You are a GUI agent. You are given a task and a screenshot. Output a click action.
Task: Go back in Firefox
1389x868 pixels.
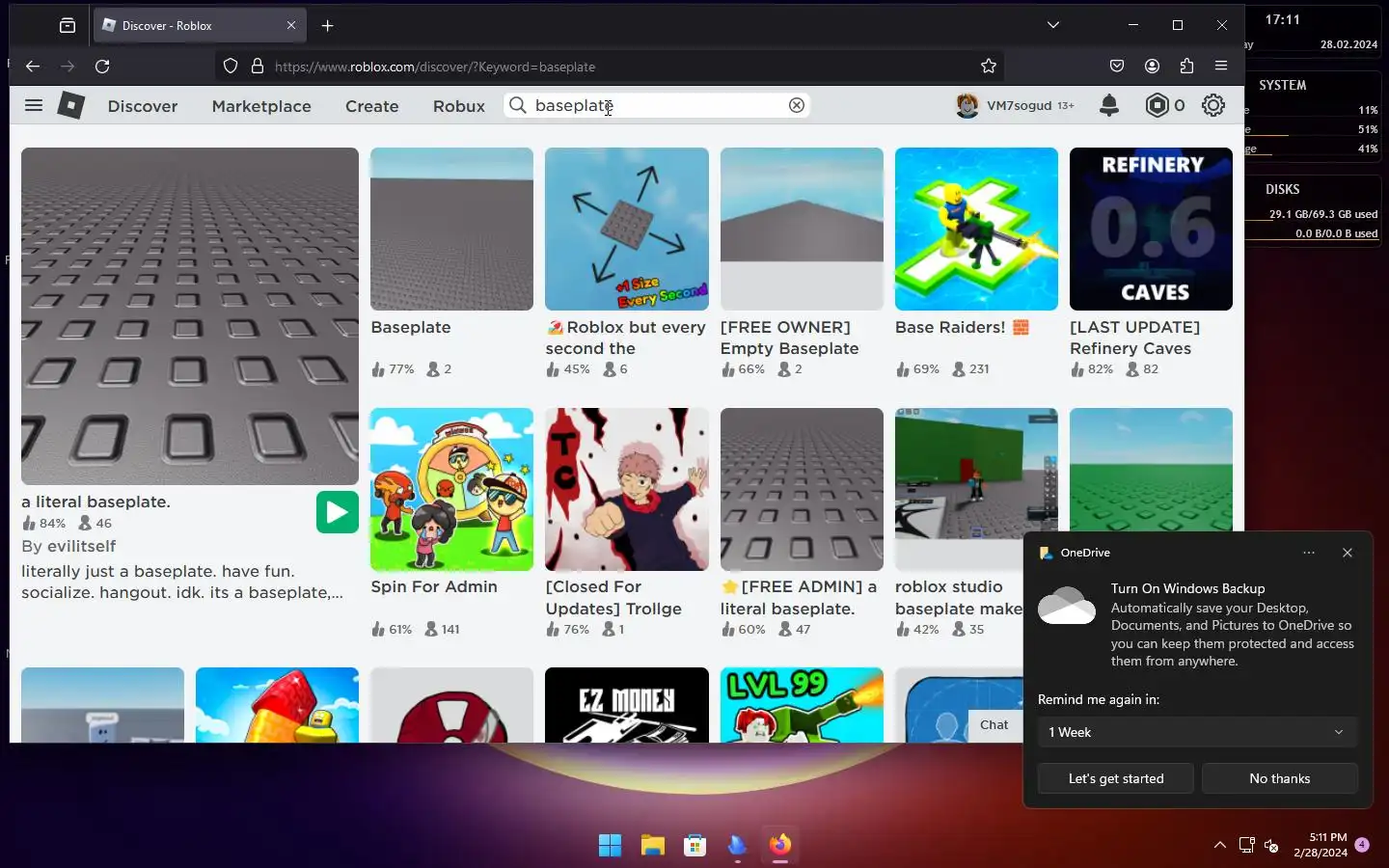[x=33, y=66]
